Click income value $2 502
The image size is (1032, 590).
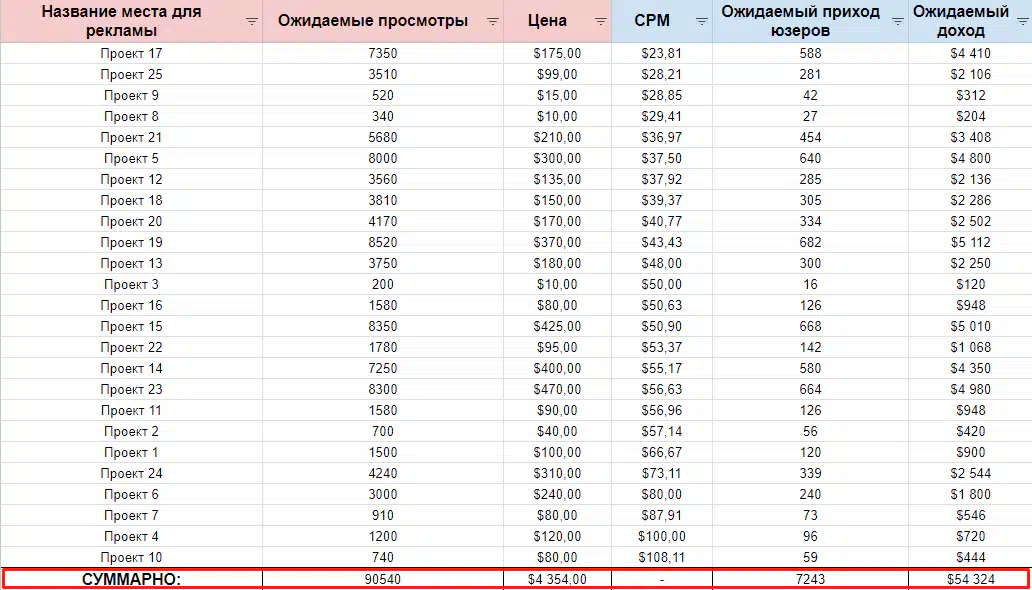click(970, 221)
